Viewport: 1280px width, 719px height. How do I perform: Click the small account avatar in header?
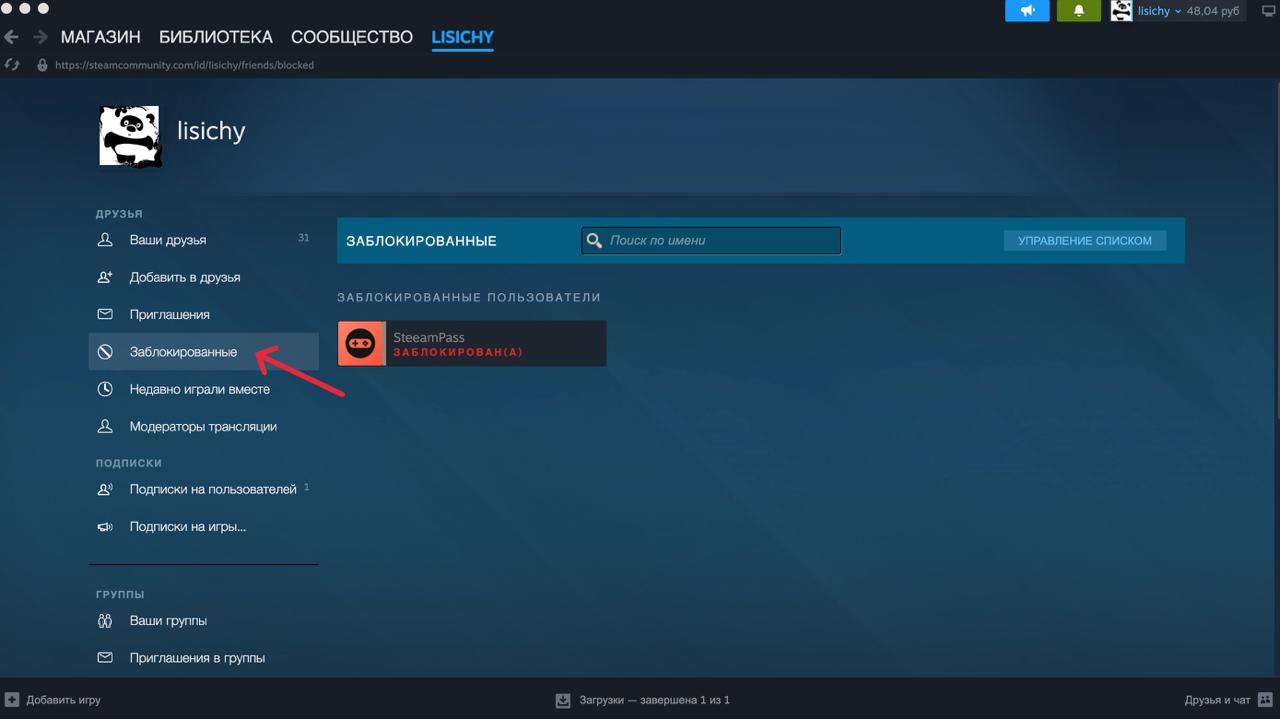coord(1121,11)
